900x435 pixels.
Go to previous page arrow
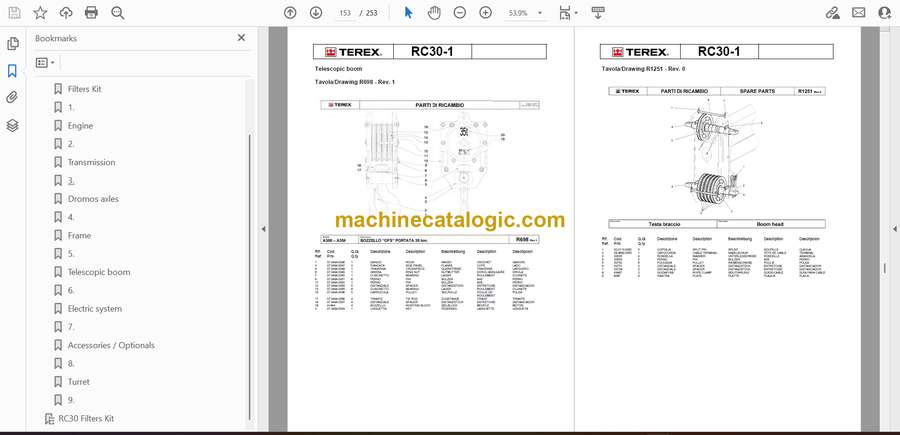pyautogui.click(x=290, y=13)
